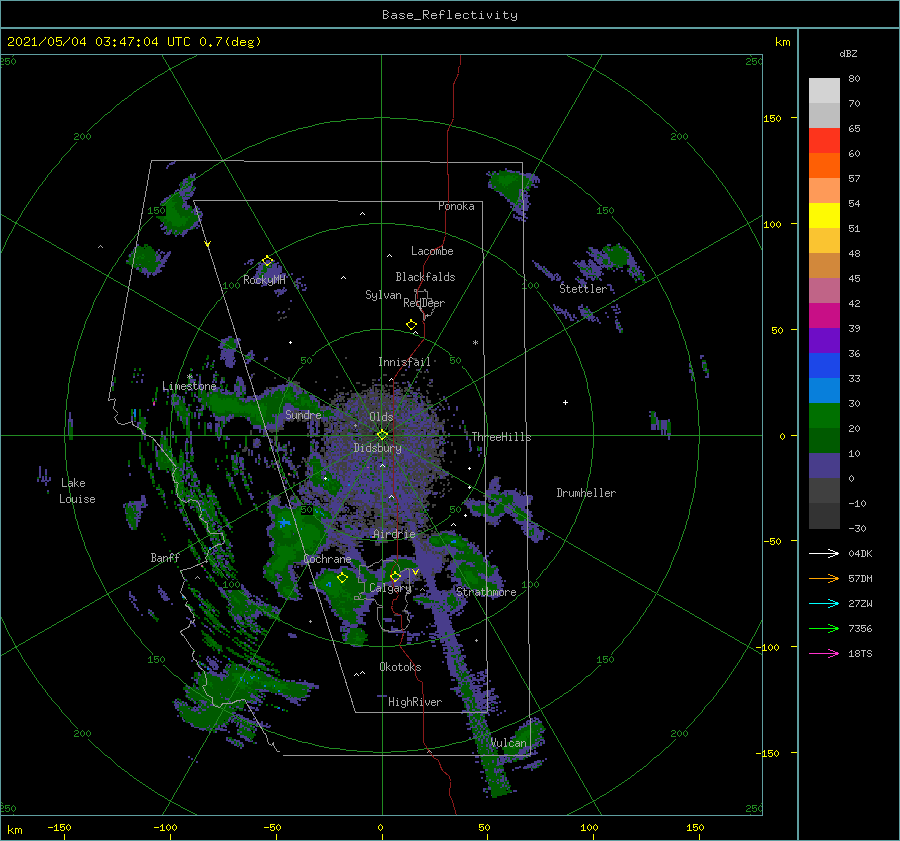Click the Calgary city label
Viewport: 900px width, 841px height.
point(390,588)
